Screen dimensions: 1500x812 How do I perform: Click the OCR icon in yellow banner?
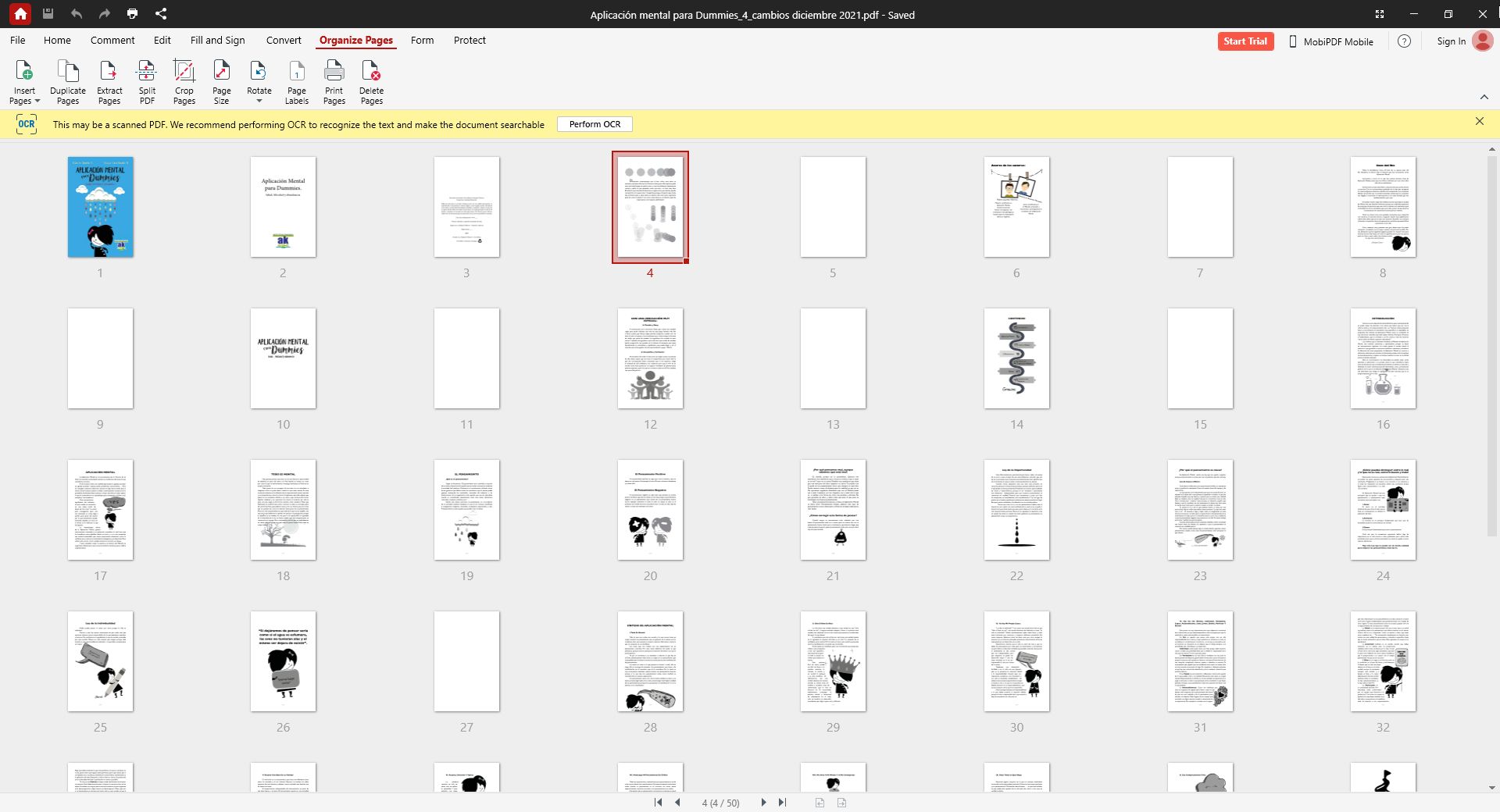27,124
